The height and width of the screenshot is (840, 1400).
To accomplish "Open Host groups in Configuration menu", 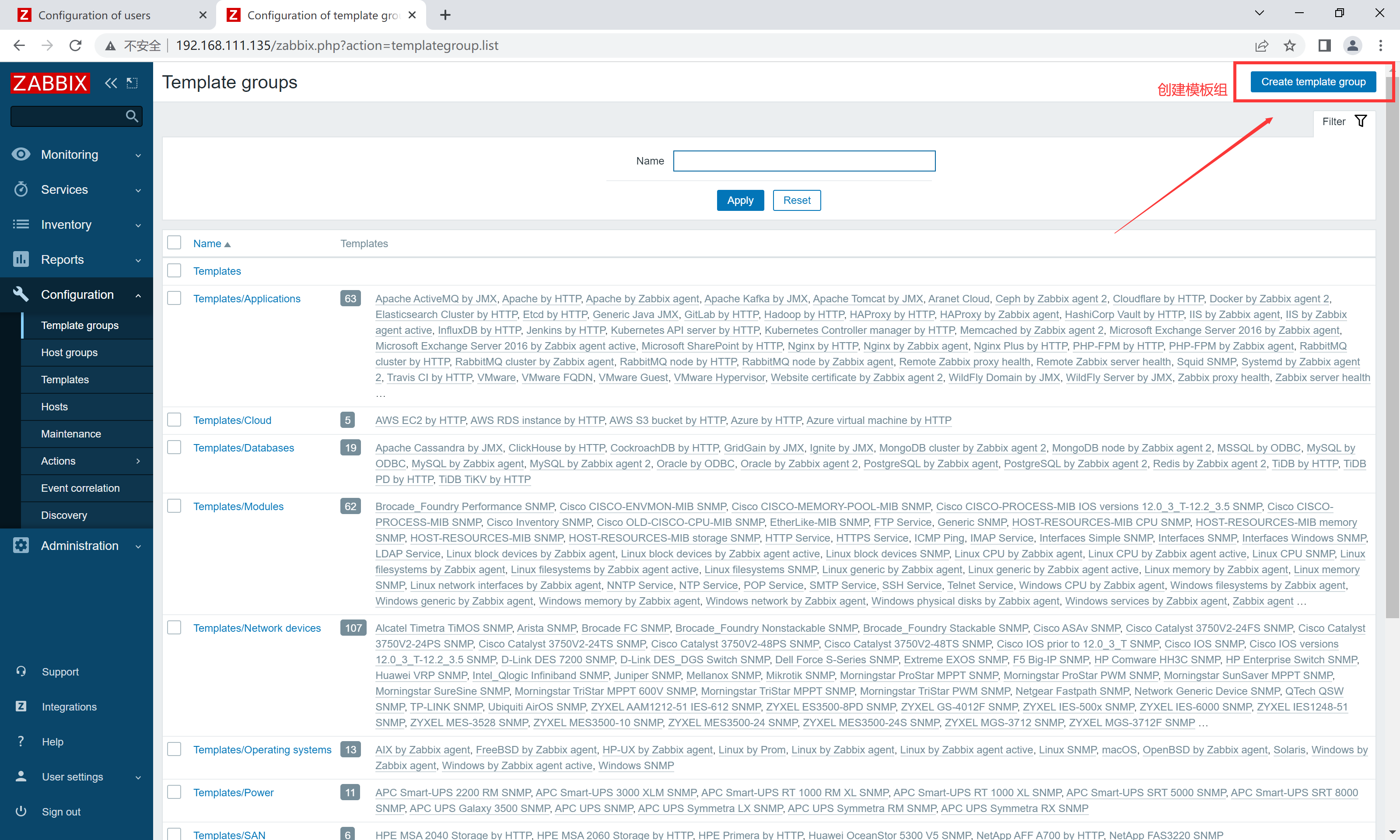I will tap(87, 352).
